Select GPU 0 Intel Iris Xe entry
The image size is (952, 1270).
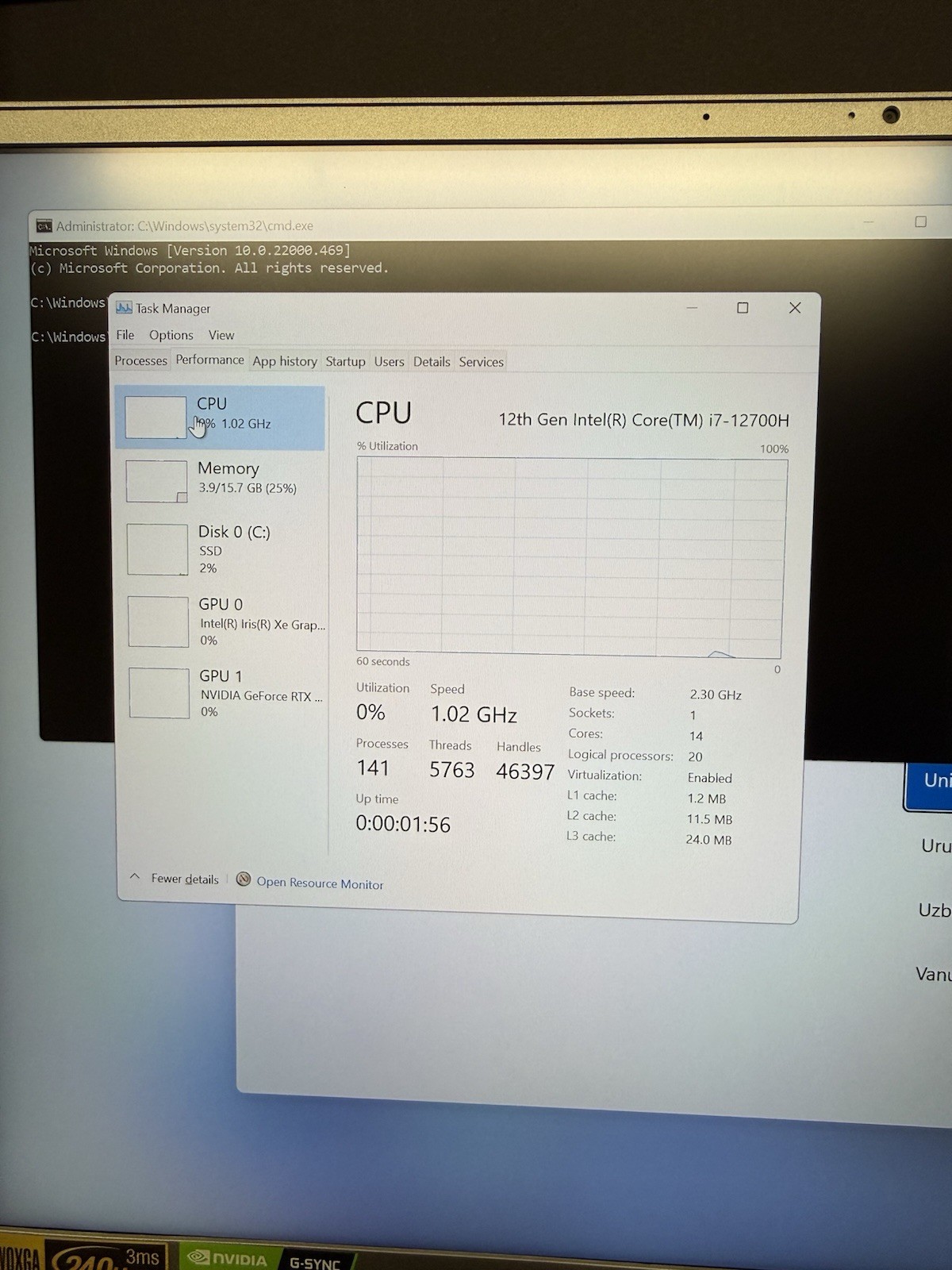[224, 621]
